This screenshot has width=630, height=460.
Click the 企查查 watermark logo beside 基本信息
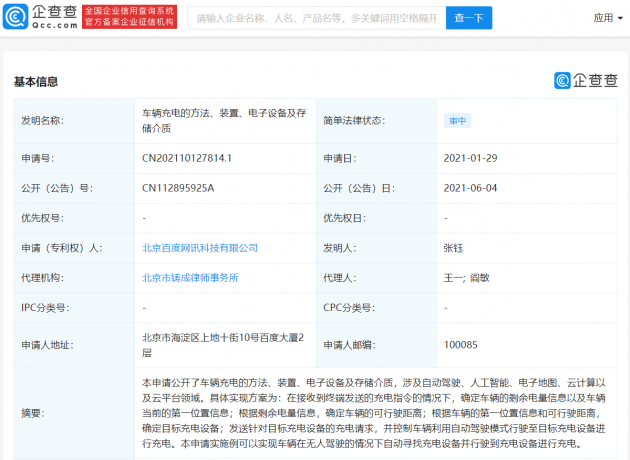[x=585, y=81]
